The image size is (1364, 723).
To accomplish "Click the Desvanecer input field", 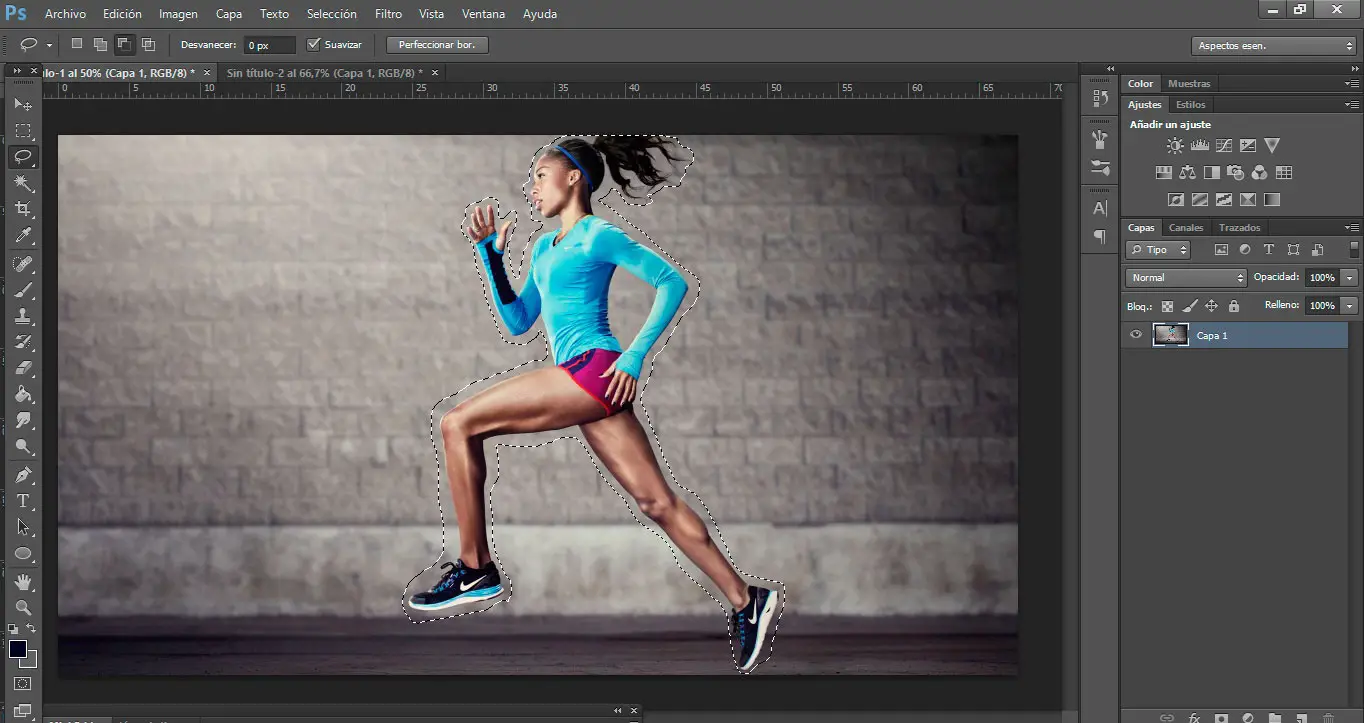I will pos(270,45).
